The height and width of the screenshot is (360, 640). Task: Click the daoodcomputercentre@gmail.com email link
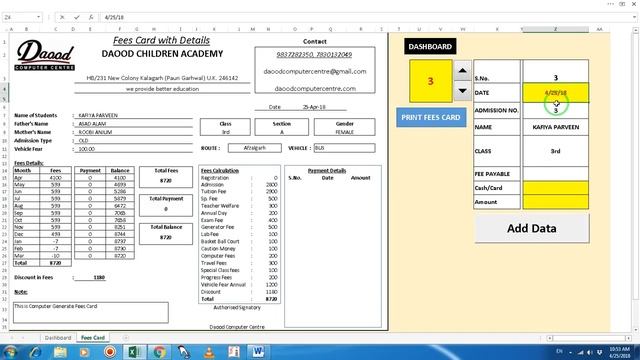click(x=315, y=71)
